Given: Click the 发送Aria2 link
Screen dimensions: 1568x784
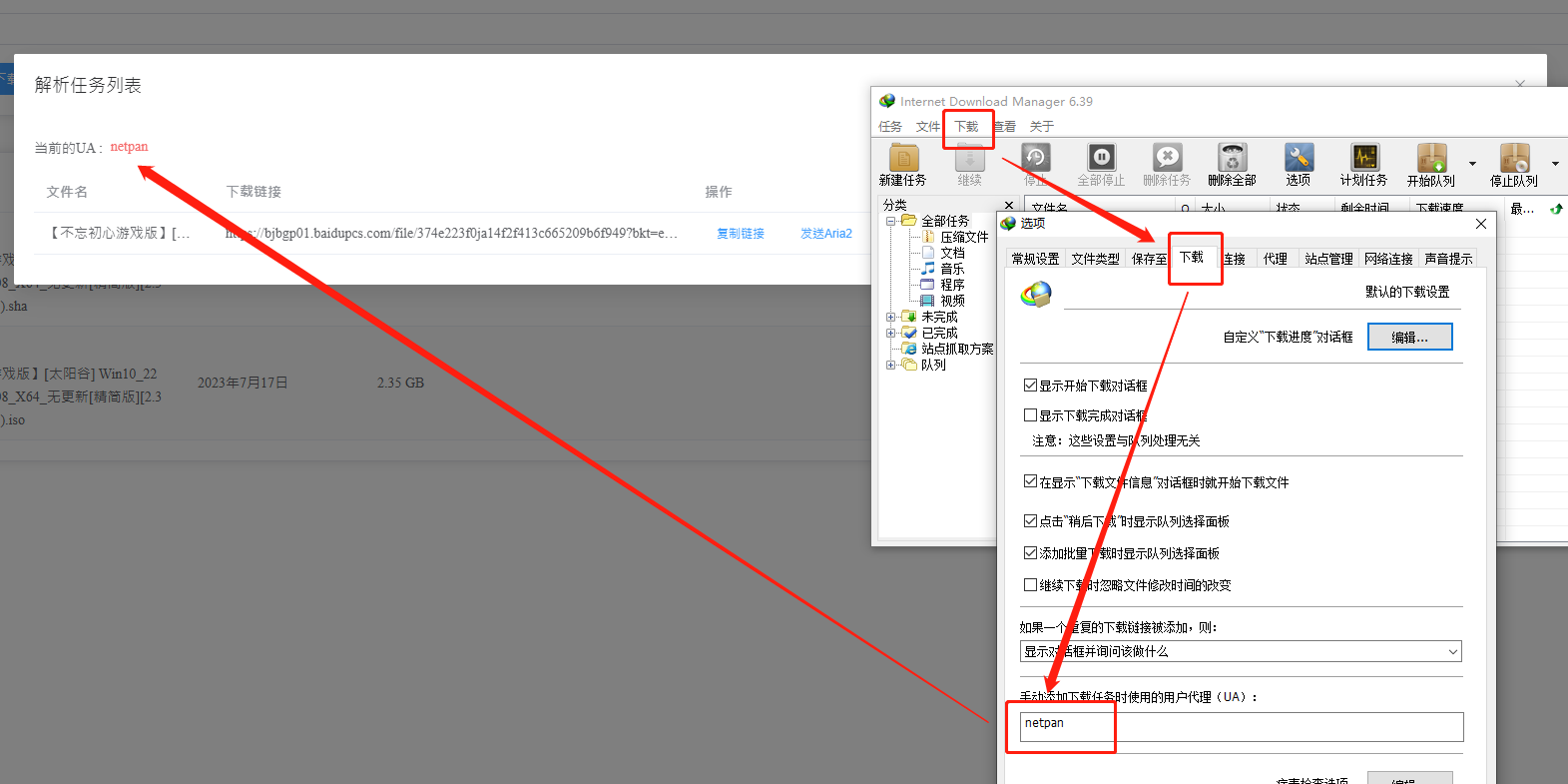Looking at the screenshot, I should [x=826, y=234].
